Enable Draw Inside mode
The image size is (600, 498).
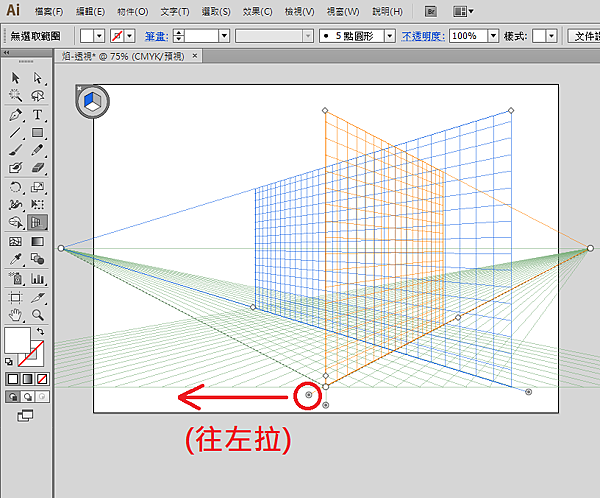coord(42,397)
